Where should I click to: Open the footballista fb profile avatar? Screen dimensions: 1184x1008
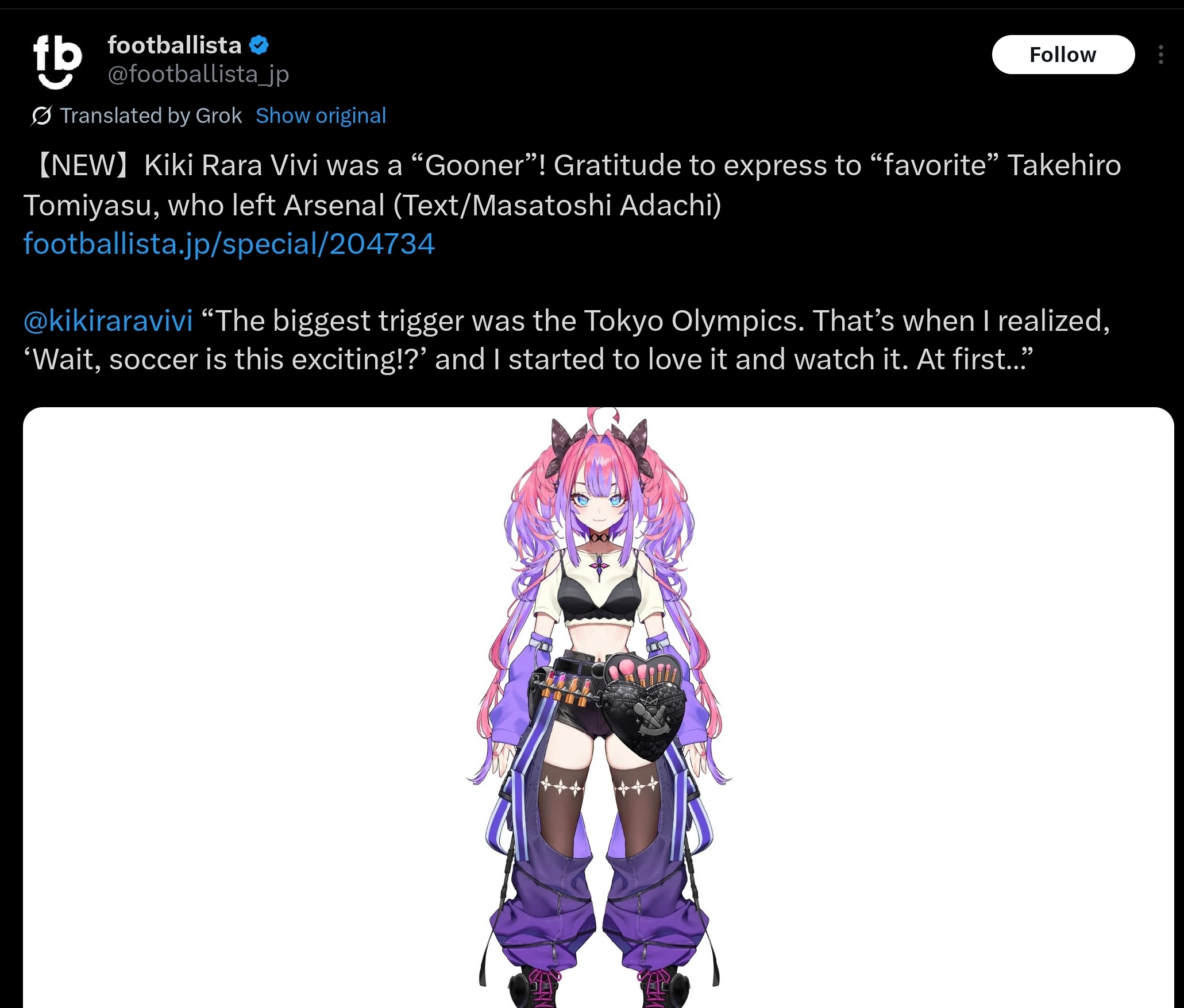point(56,61)
